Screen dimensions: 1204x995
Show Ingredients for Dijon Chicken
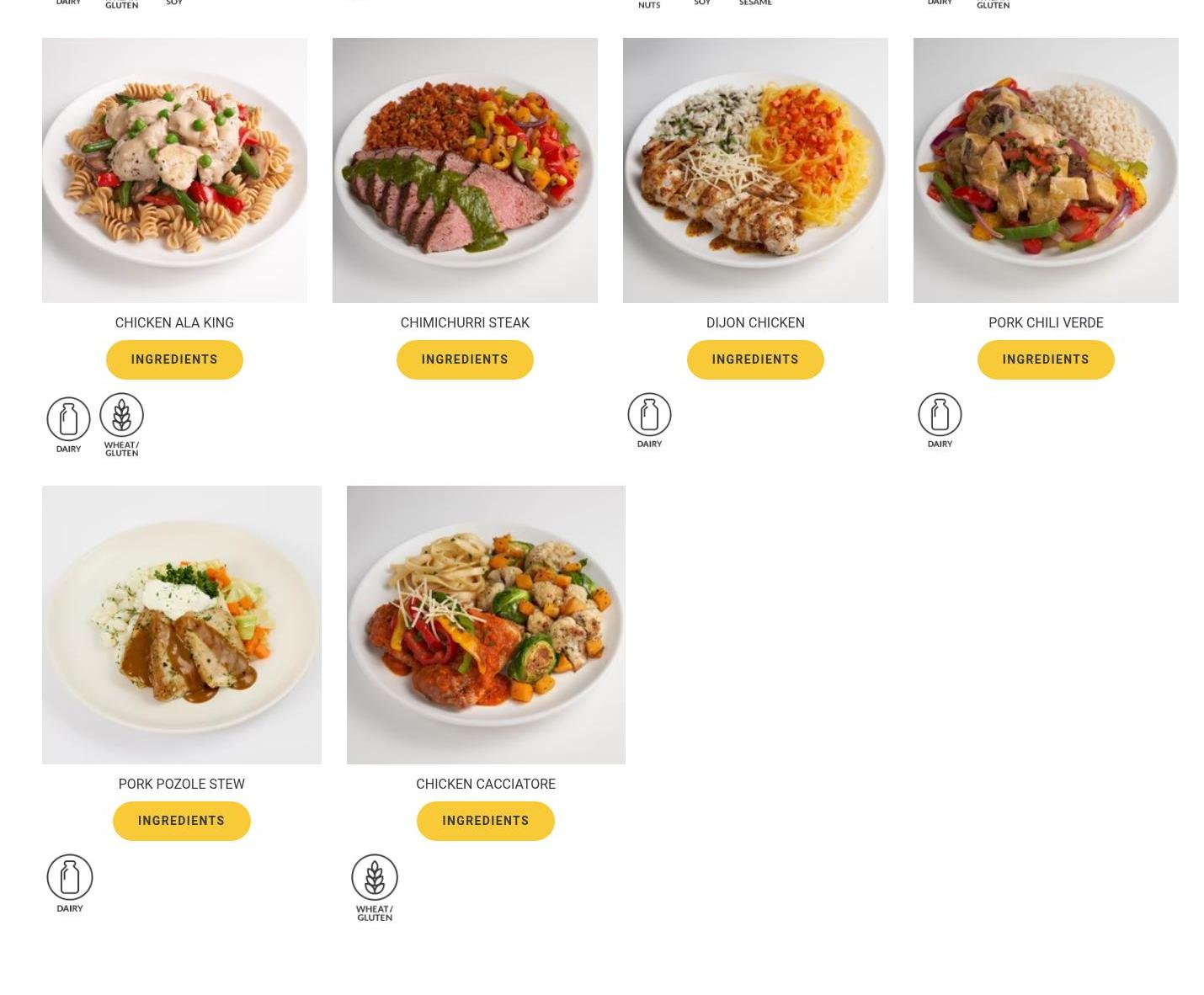pyautogui.click(x=755, y=359)
